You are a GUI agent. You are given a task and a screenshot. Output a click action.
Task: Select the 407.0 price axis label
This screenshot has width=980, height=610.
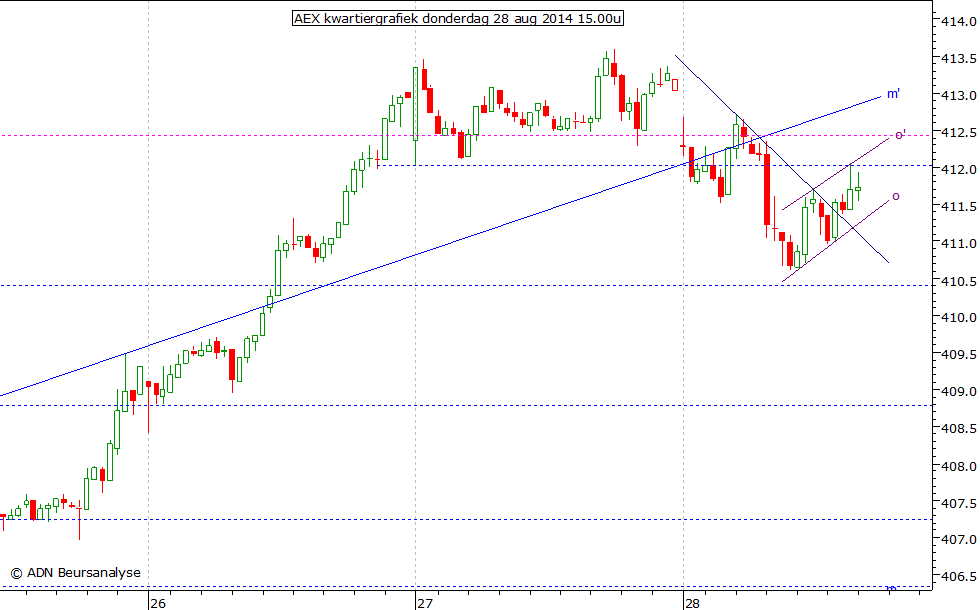[959, 539]
